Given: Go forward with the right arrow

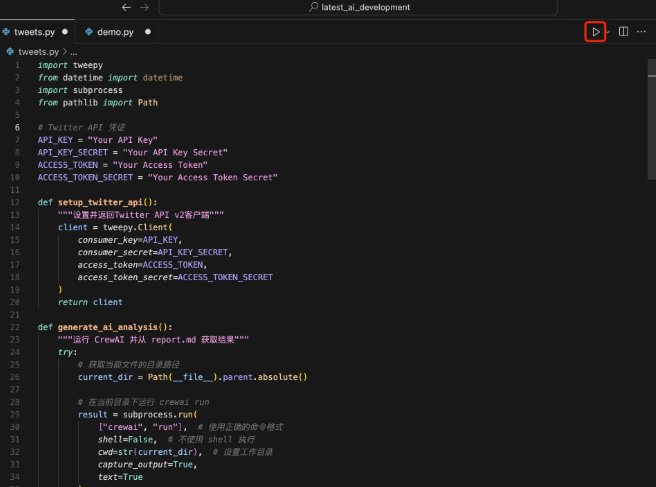Looking at the screenshot, I should pyautogui.click(x=146, y=7).
